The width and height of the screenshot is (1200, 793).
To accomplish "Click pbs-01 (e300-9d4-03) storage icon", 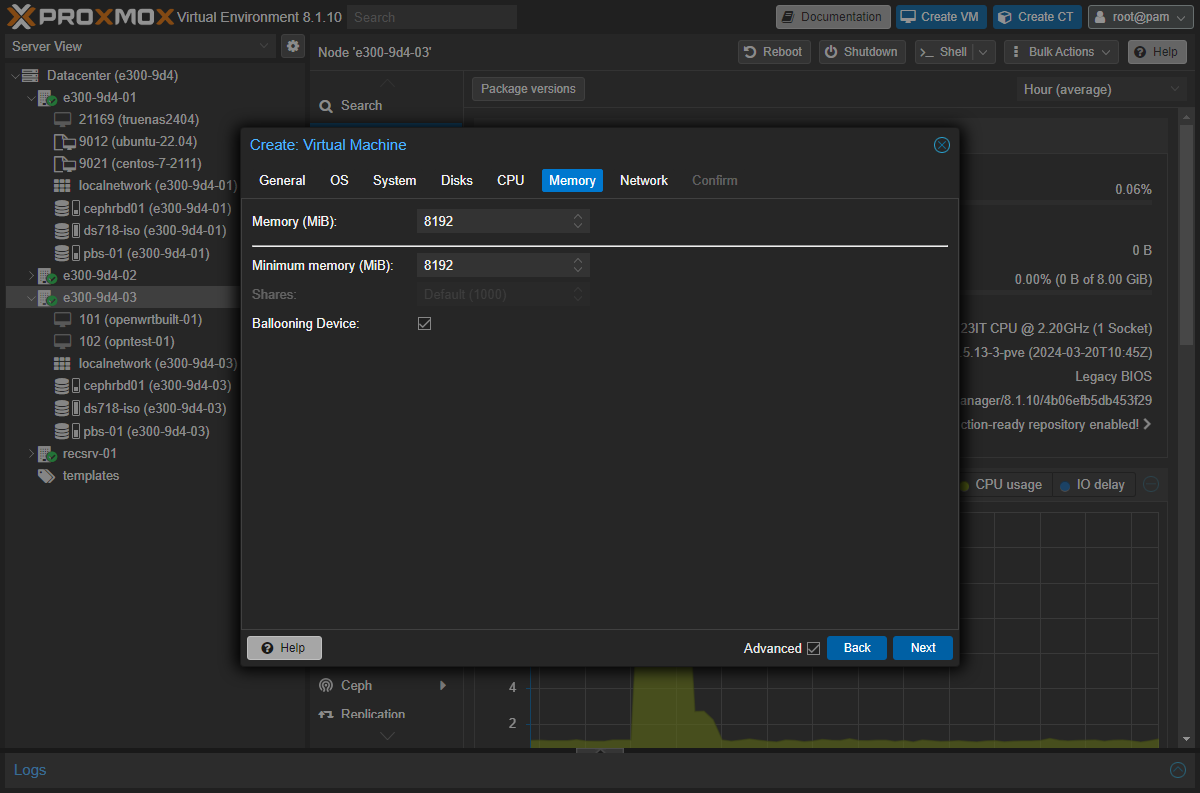I will point(66,431).
